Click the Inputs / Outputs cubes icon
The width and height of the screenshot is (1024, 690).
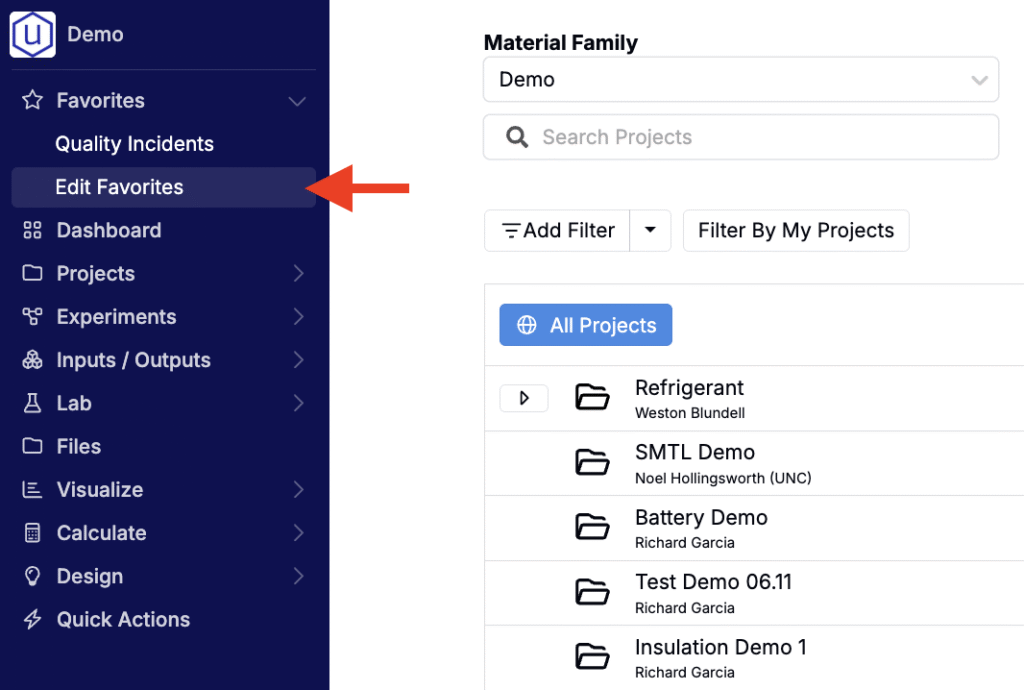click(33, 360)
